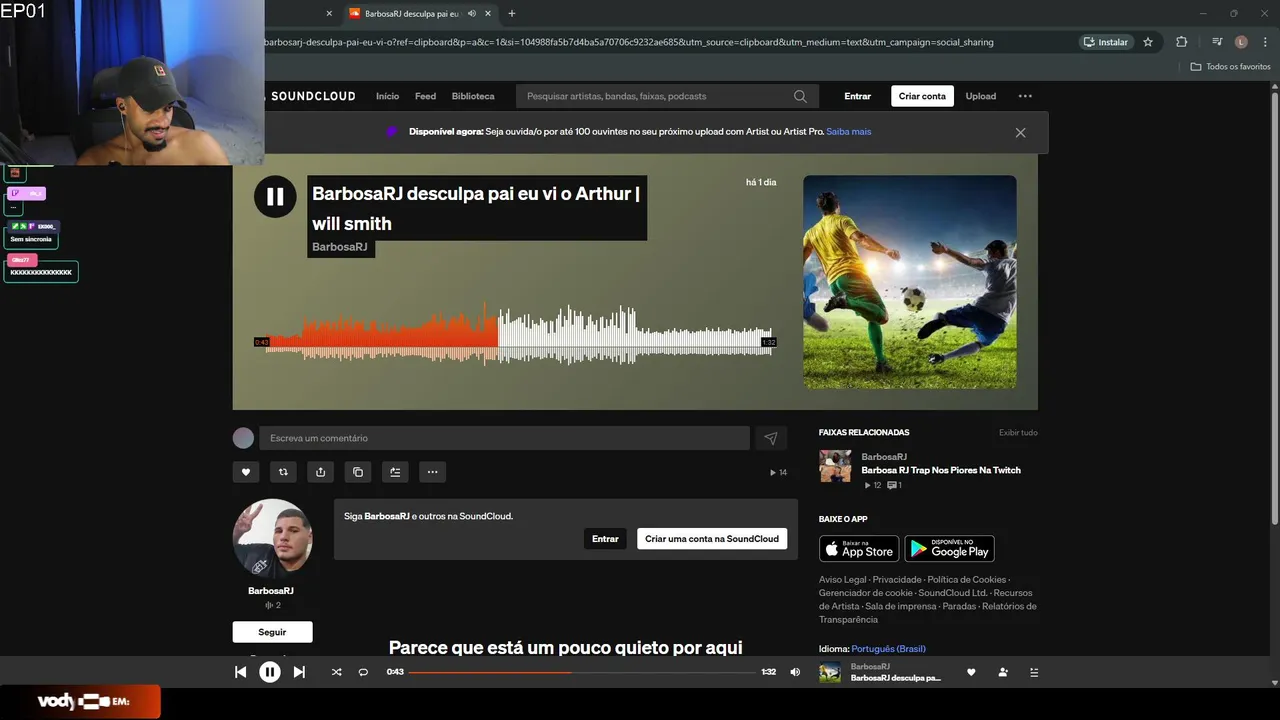Click Criar uma conta na SoundCloud
The image size is (1280, 720).
712,538
